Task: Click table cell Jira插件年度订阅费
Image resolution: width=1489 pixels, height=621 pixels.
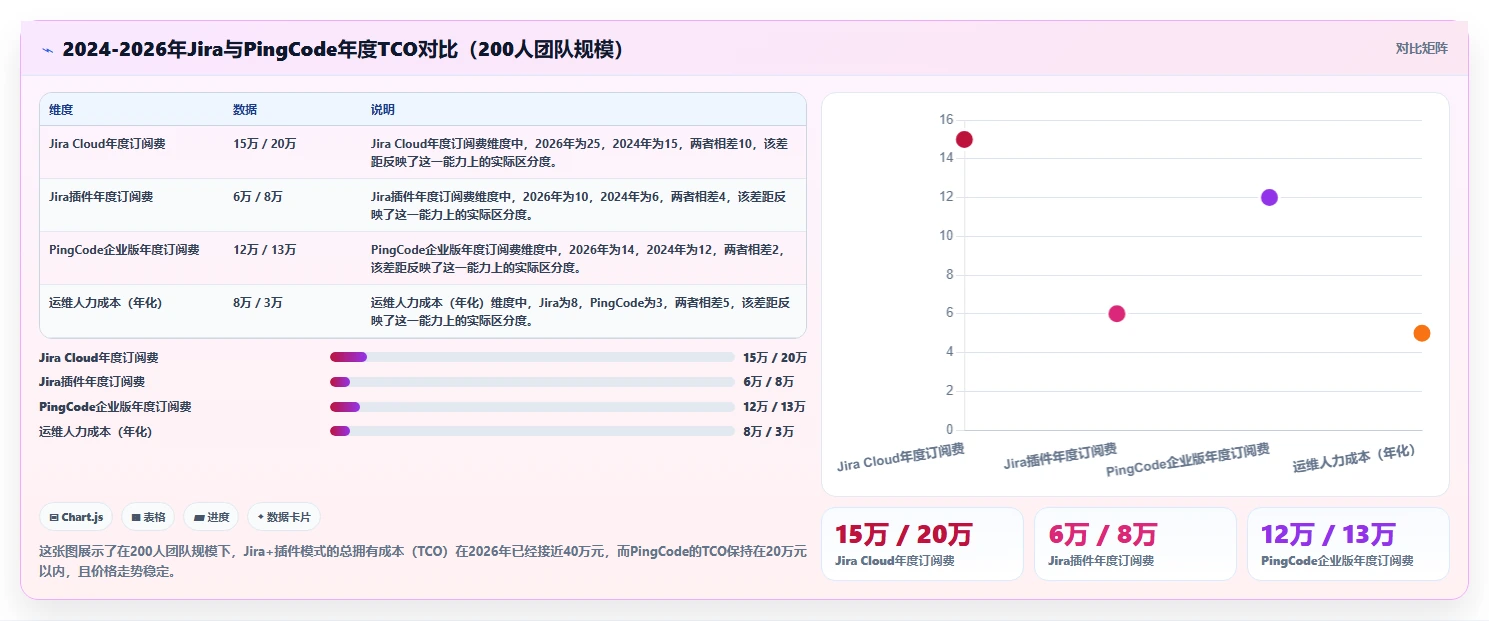Action: tap(101, 197)
